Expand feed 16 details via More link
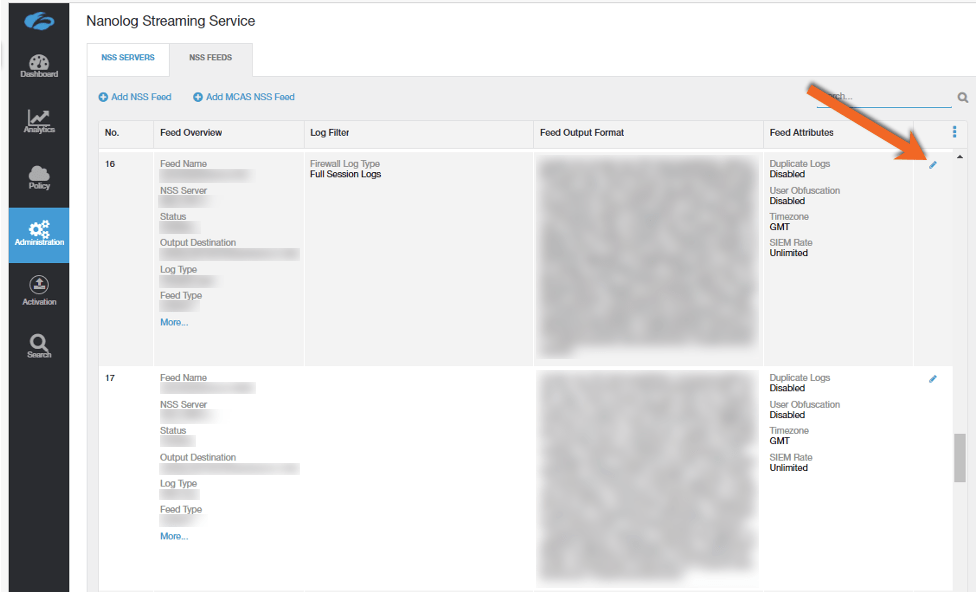 [174, 321]
